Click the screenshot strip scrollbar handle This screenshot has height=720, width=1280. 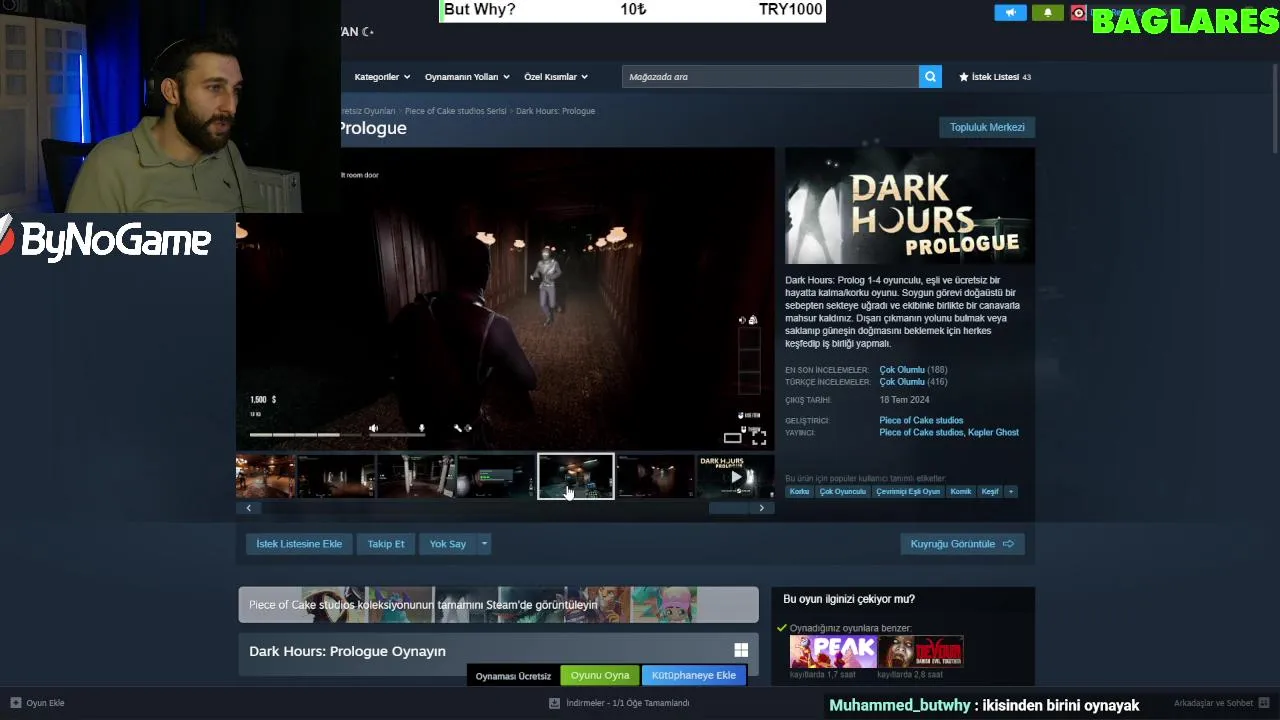coord(729,508)
